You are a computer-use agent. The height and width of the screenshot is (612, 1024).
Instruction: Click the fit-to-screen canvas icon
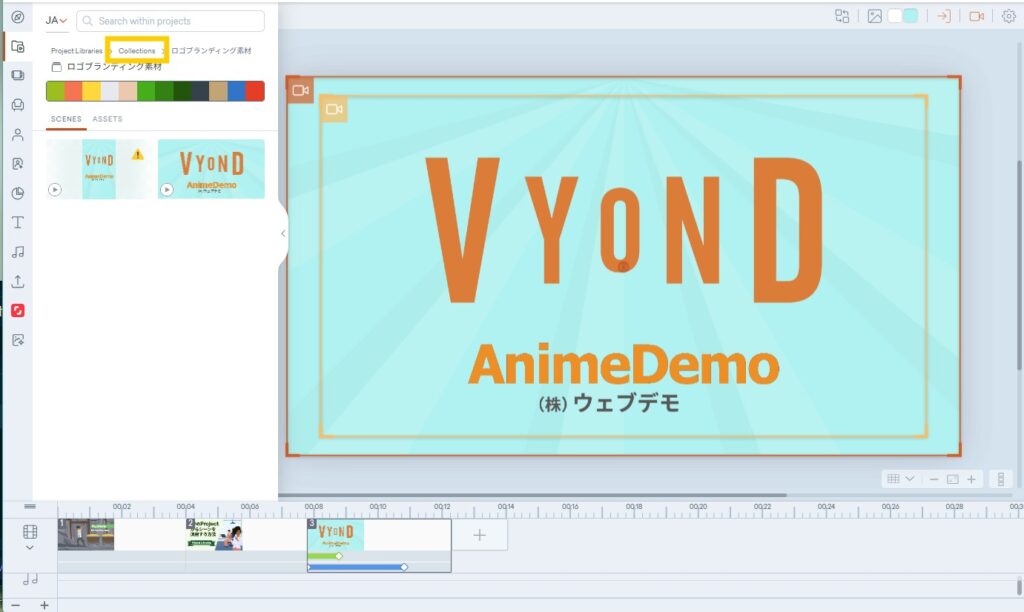(x=953, y=479)
